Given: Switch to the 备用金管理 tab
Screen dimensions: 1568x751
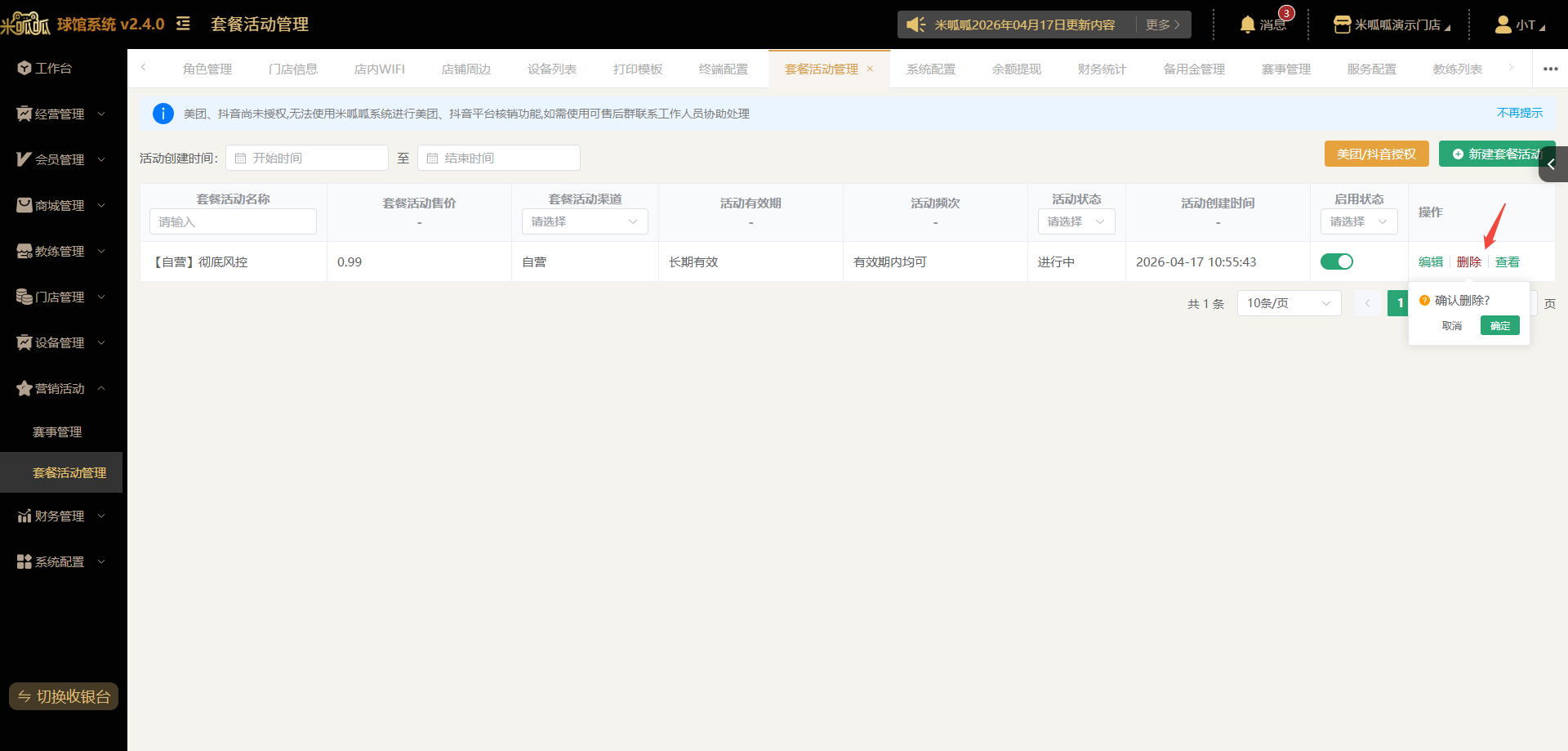Looking at the screenshot, I should [1195, 69].
